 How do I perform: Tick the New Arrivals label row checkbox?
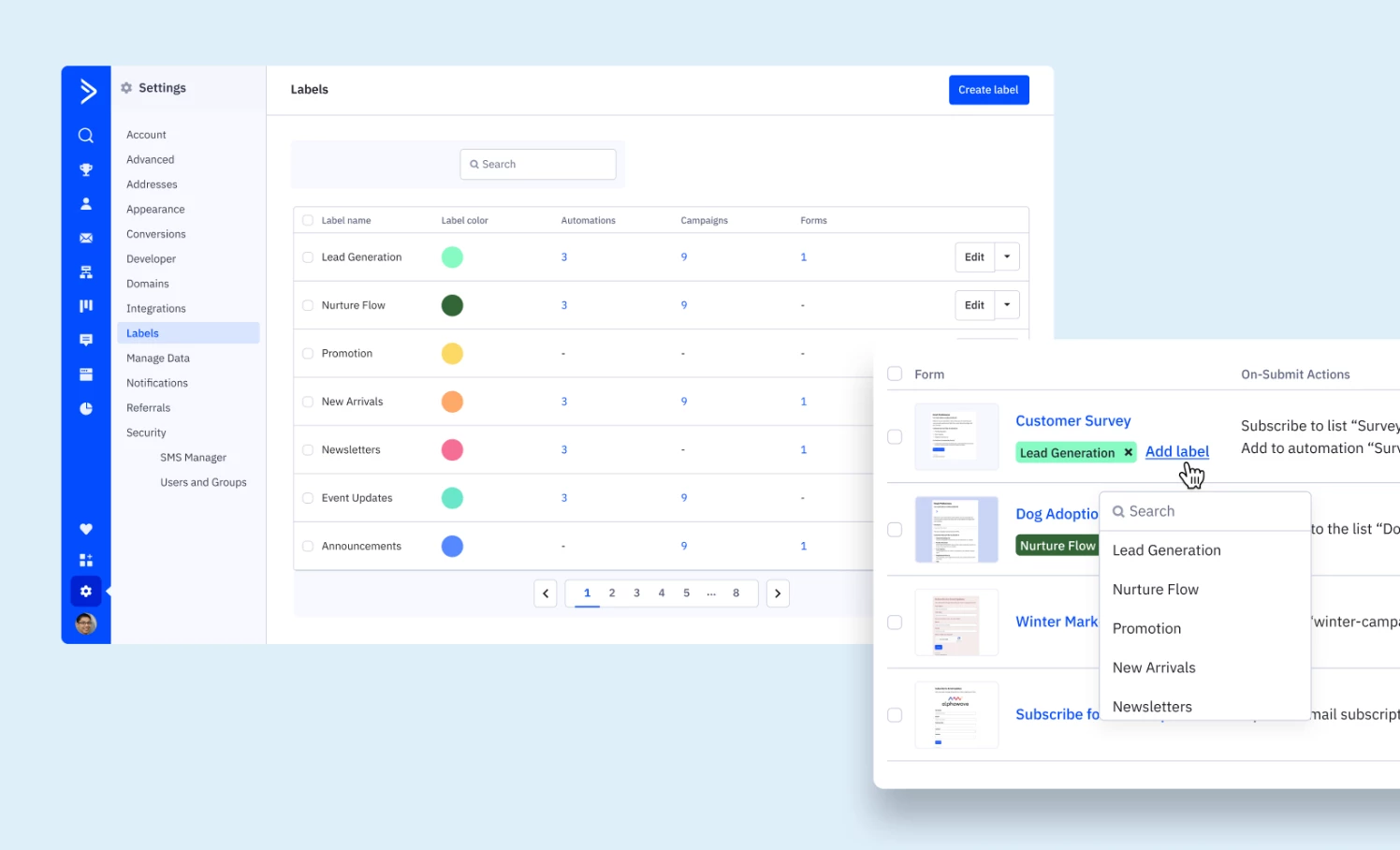308,402
